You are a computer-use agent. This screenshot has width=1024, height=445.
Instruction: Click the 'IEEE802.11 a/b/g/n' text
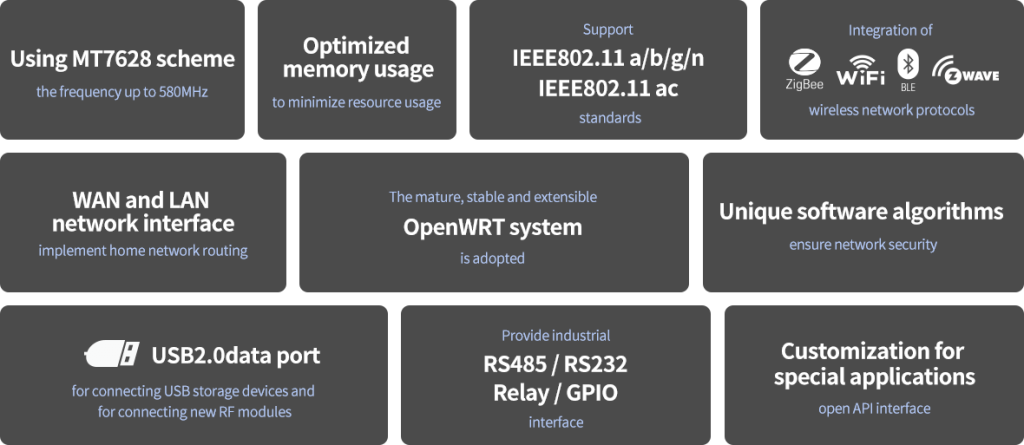pos(608,57)
